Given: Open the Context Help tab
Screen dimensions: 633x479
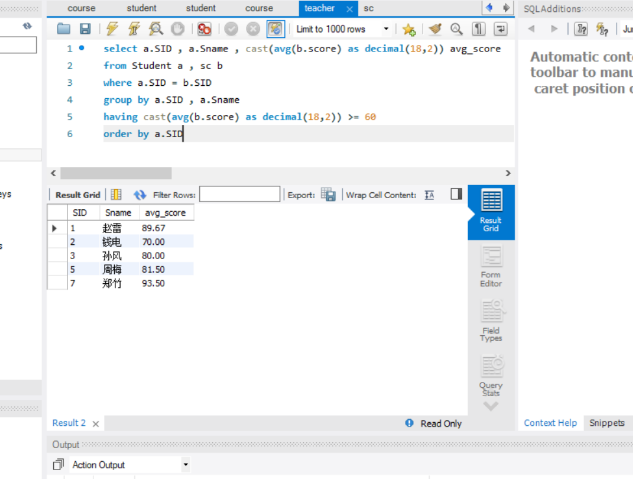Looking at the screenshot, I should [550, 423].
